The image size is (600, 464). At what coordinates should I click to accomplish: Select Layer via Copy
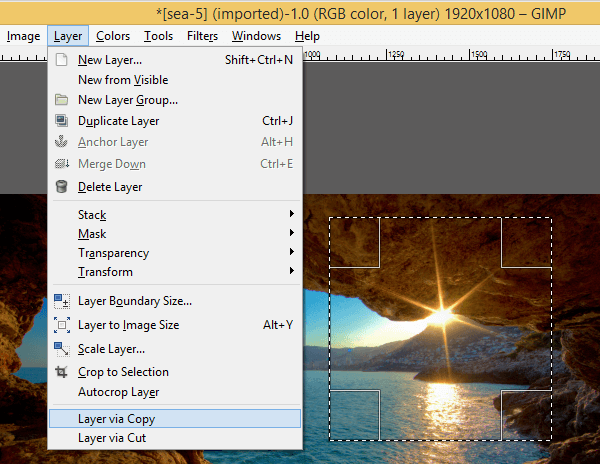point(175,418)
